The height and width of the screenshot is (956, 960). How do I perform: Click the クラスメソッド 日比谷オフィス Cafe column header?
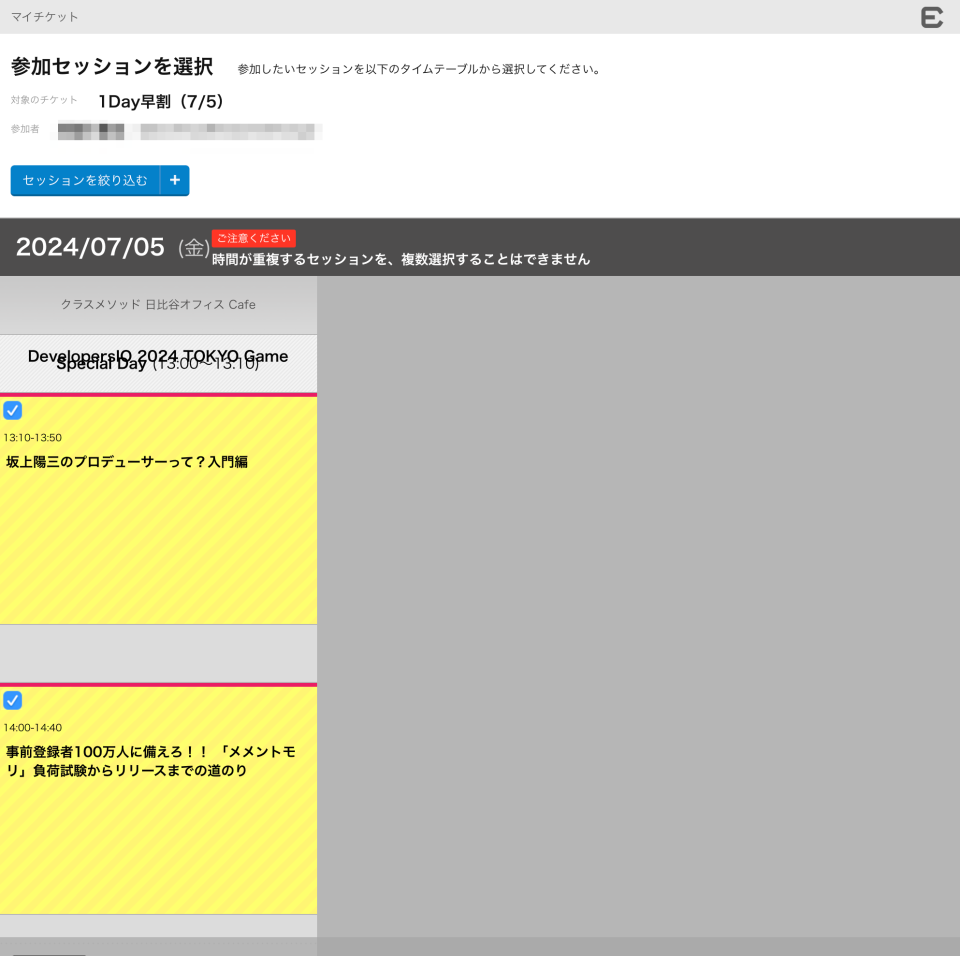(158, 305)
